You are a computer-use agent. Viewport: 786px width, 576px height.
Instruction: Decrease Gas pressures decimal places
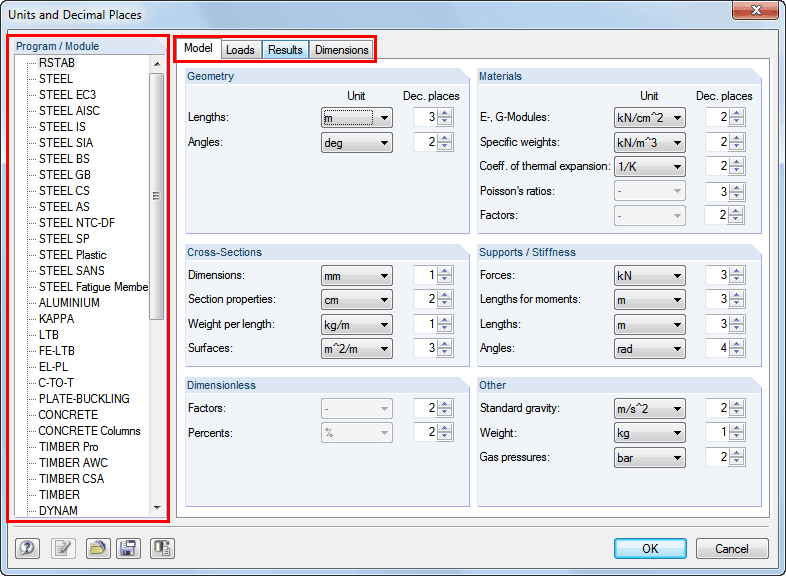(x=736, y=461)
